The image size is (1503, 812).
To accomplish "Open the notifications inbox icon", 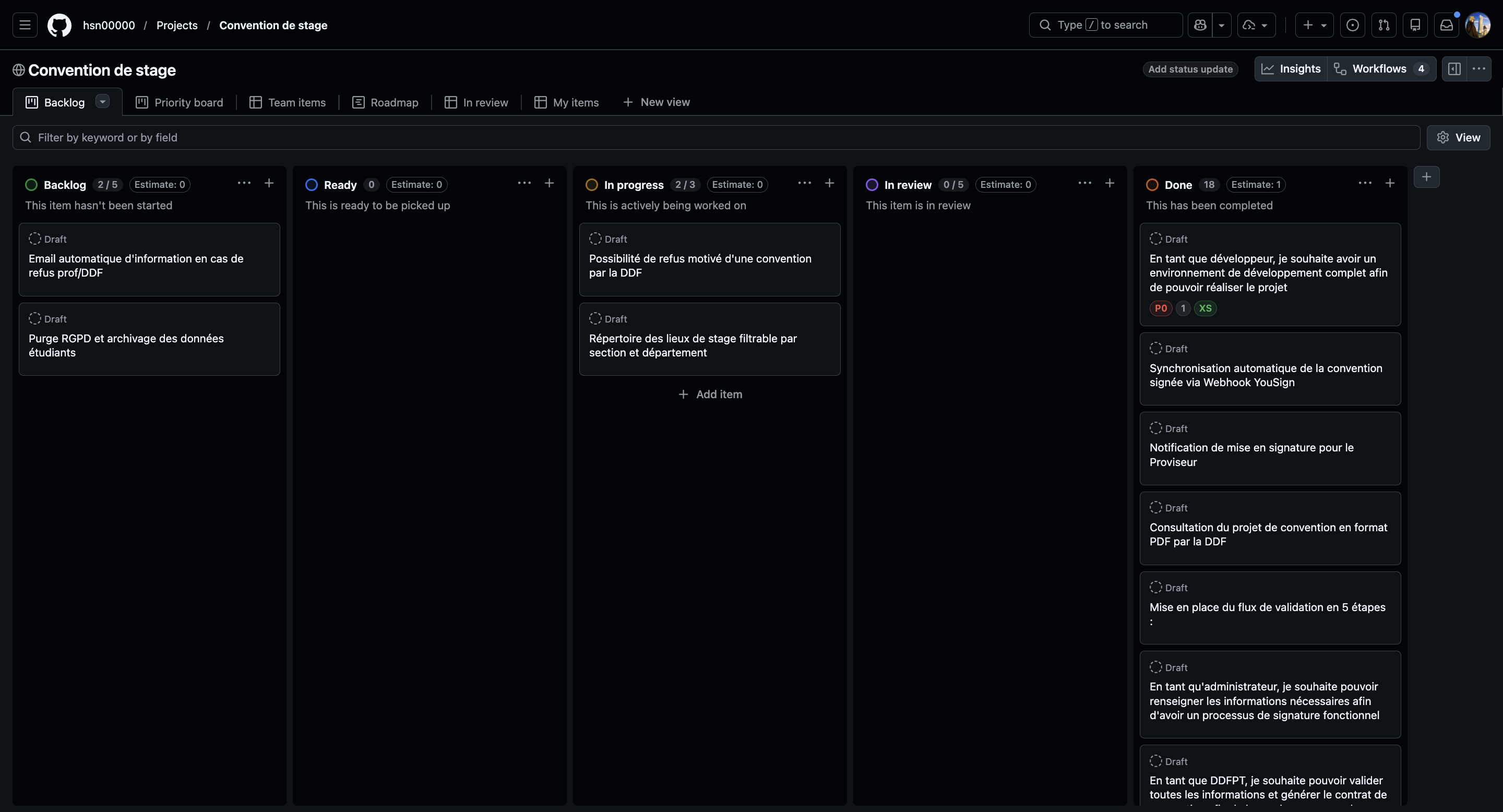I will pos(1447,25).
